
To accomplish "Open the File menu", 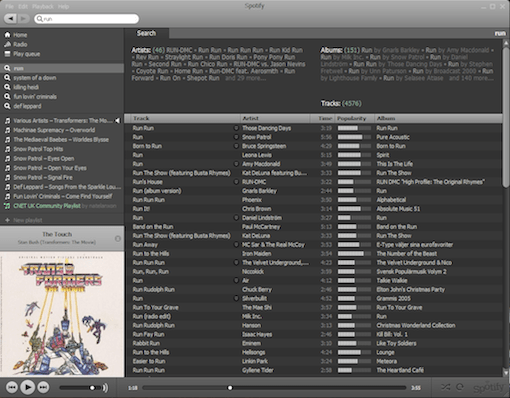I will [9, 6].
